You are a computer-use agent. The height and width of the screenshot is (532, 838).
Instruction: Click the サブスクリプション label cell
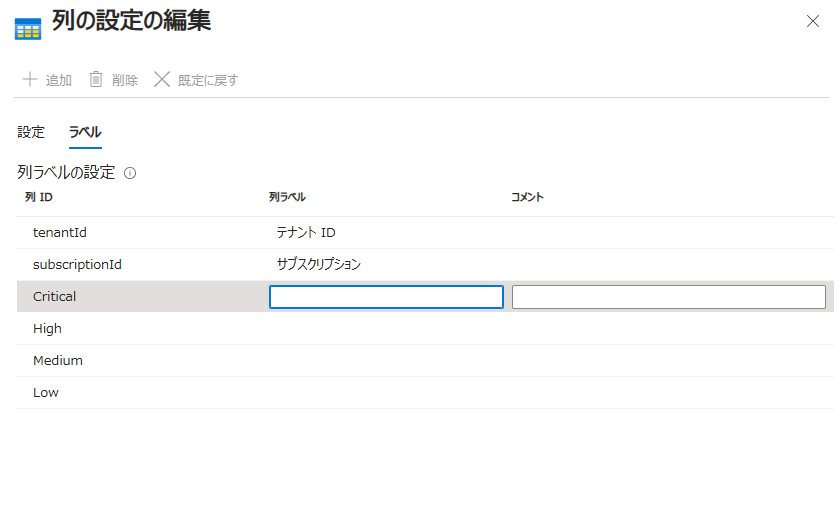319,264
